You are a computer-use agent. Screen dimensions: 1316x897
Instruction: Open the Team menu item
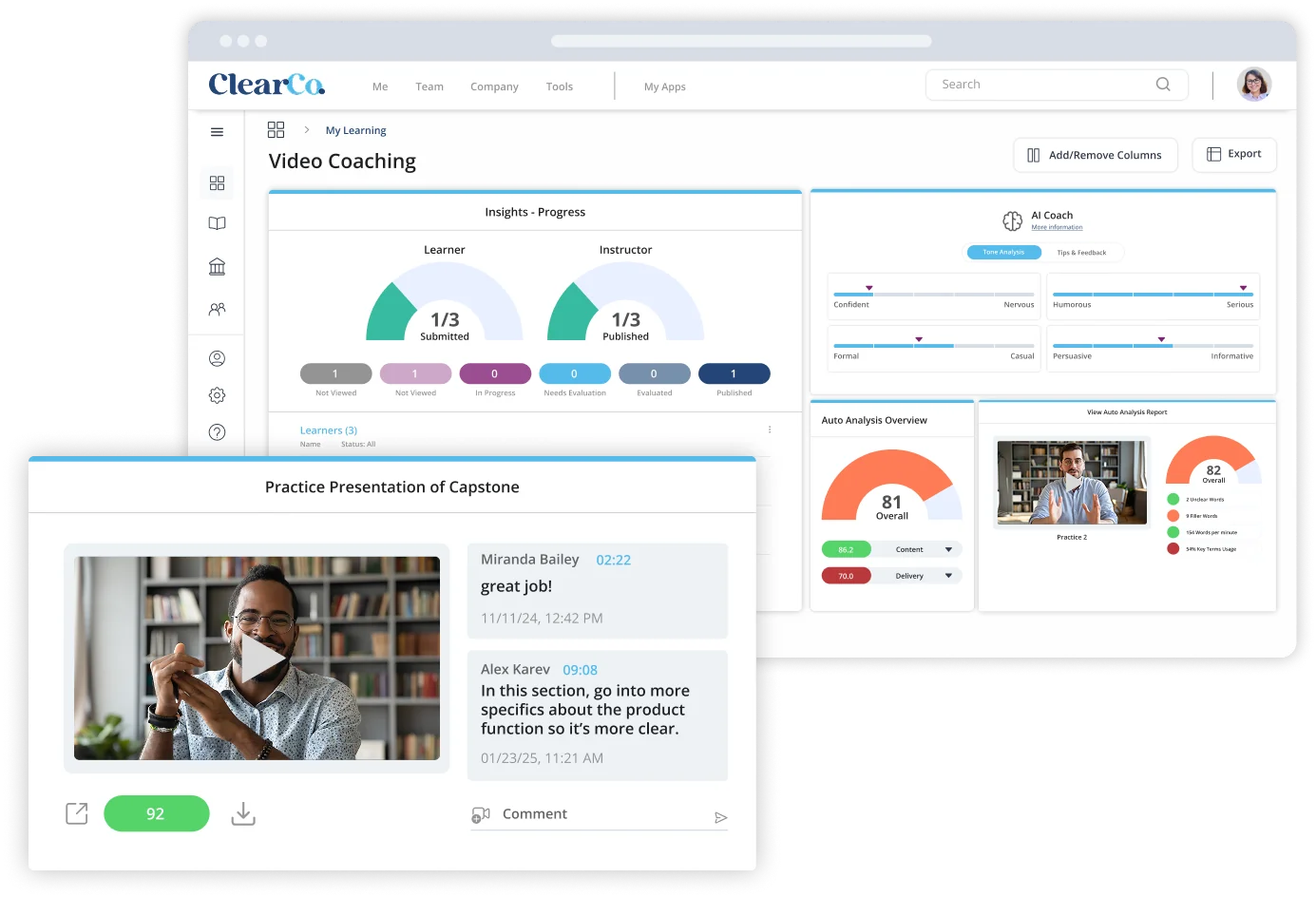429,86
